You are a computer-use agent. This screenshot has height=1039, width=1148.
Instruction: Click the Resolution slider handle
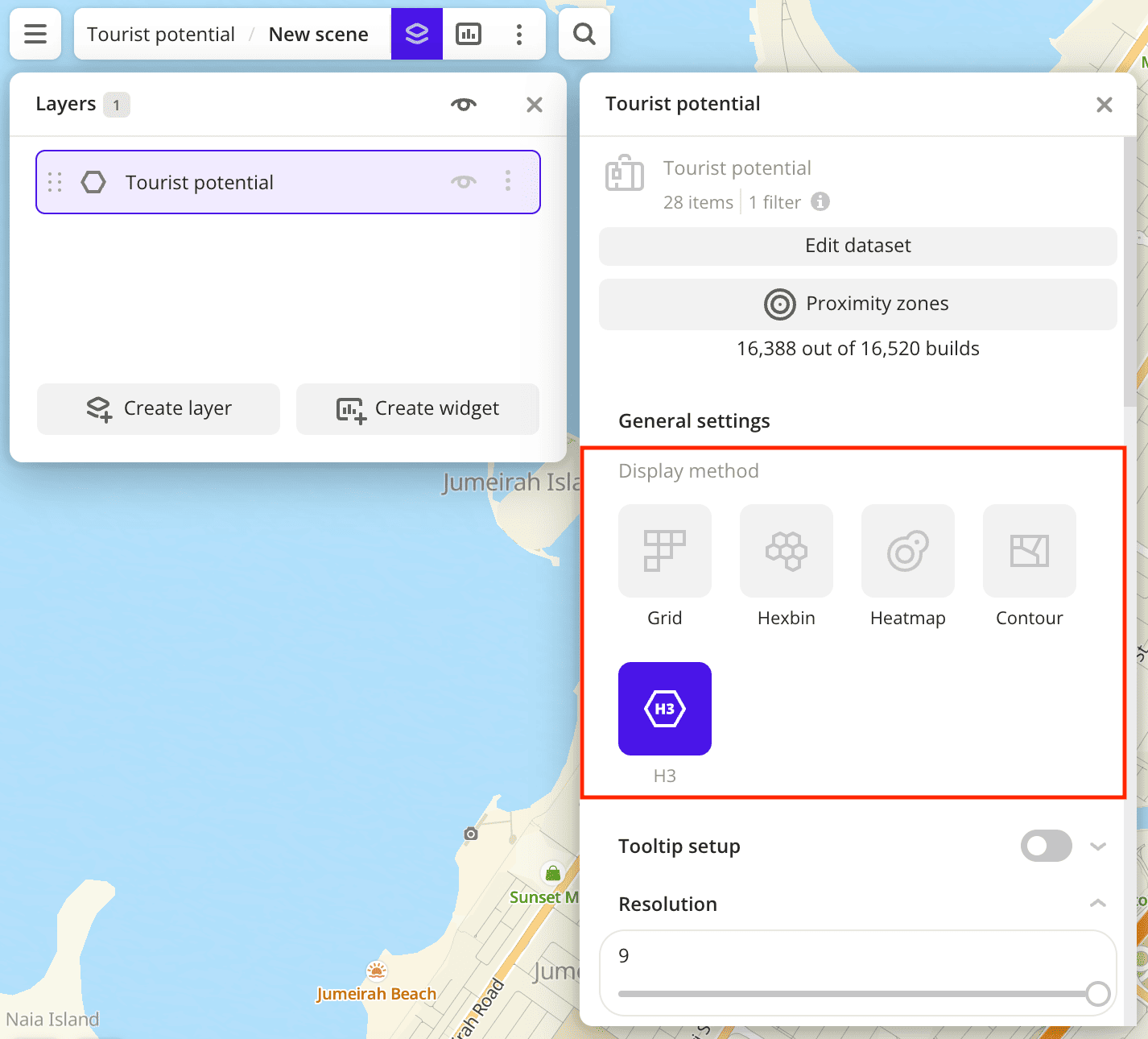point(1097,994)
